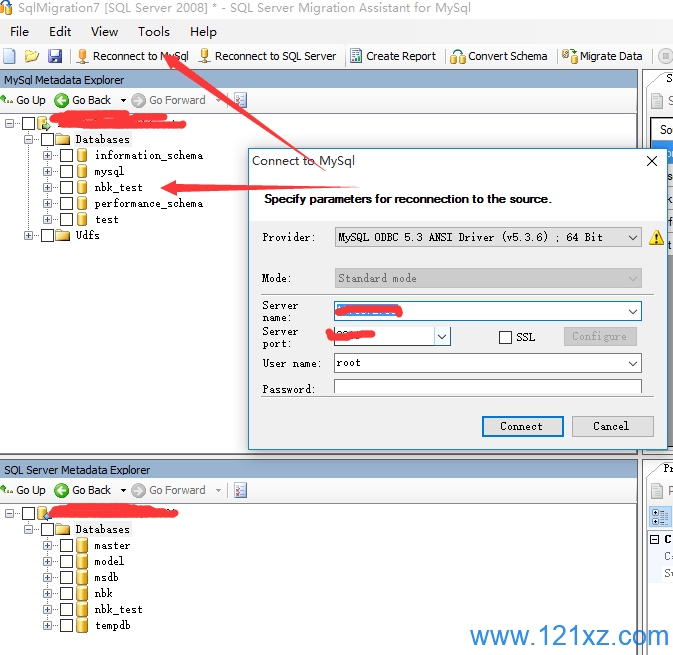Check the msdb database checkbox
Viewport: 673px width, 655px height.
(66, 577)
